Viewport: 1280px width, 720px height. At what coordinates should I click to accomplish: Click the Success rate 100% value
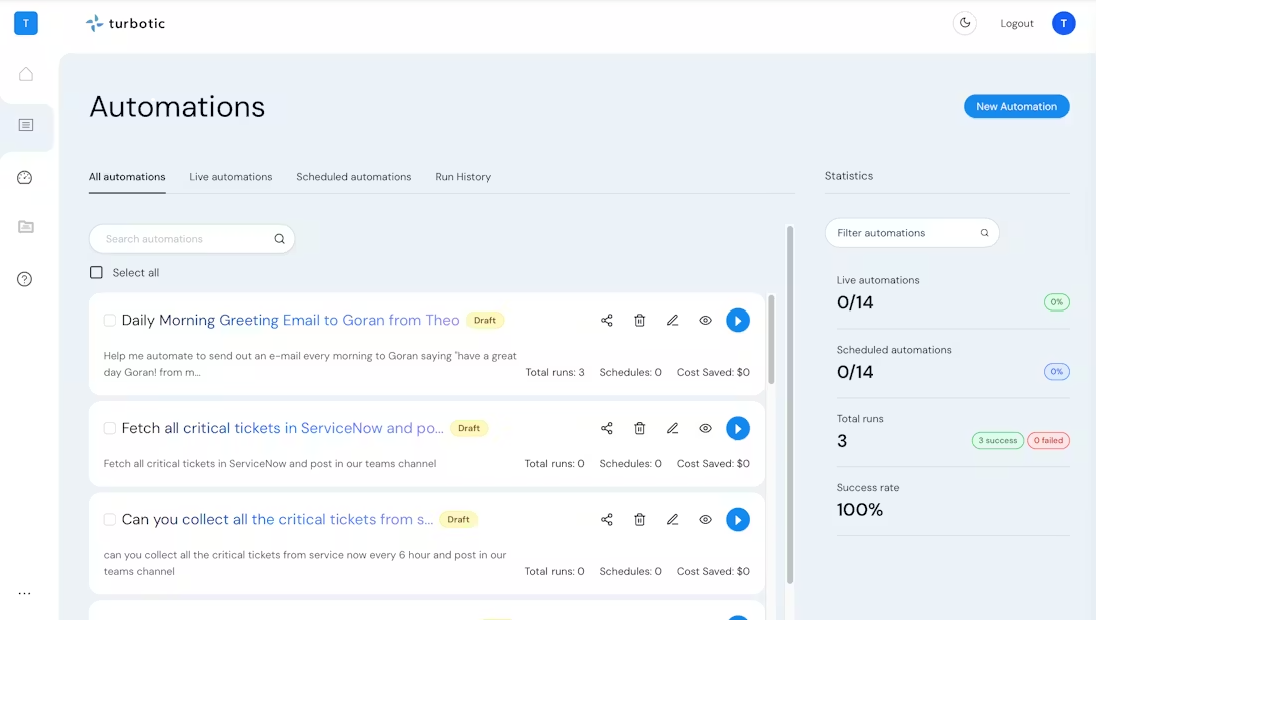pyautogui.click(x=860, y=510)
